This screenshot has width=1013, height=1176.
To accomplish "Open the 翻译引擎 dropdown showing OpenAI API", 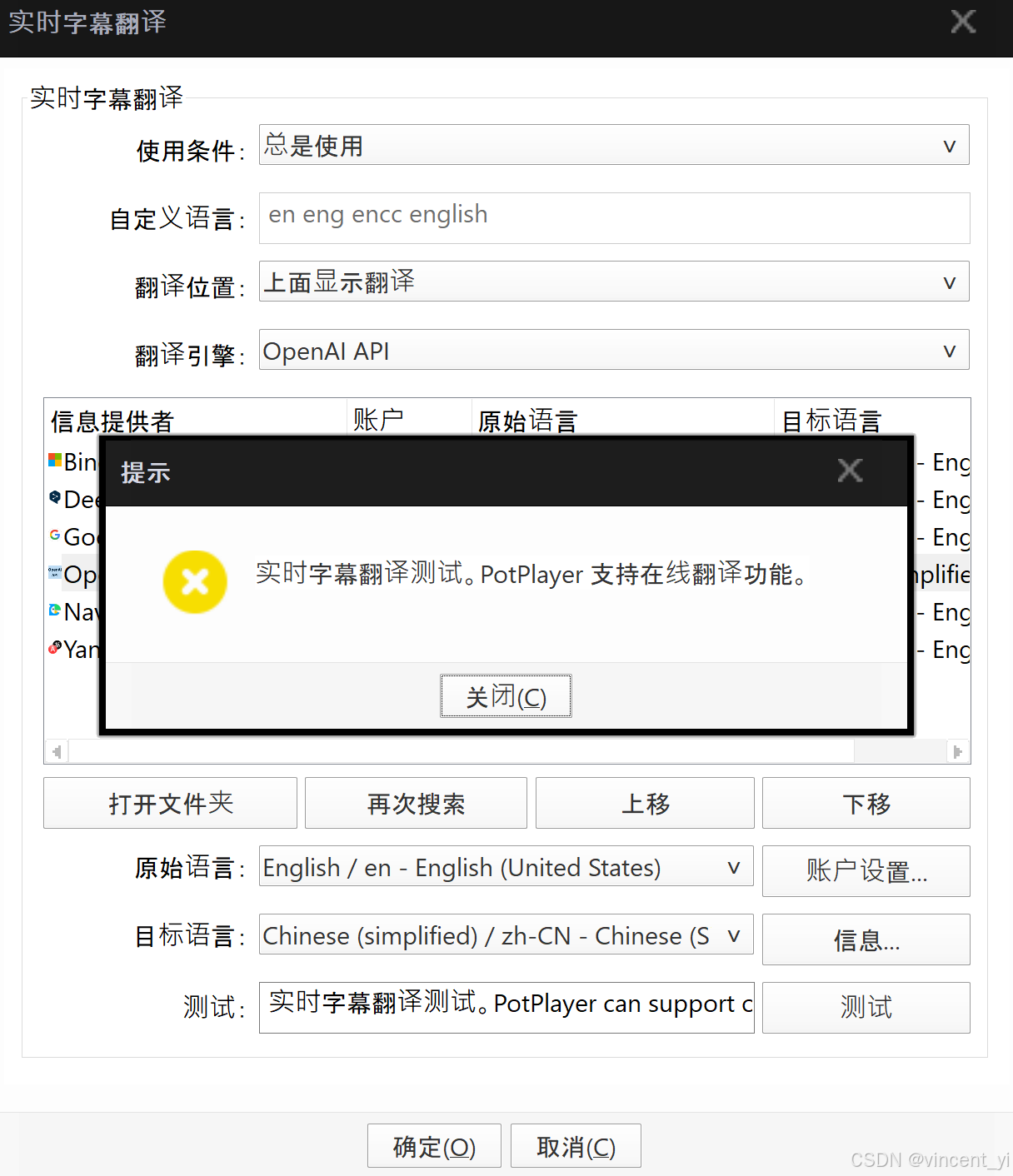I will click(614, 350).
